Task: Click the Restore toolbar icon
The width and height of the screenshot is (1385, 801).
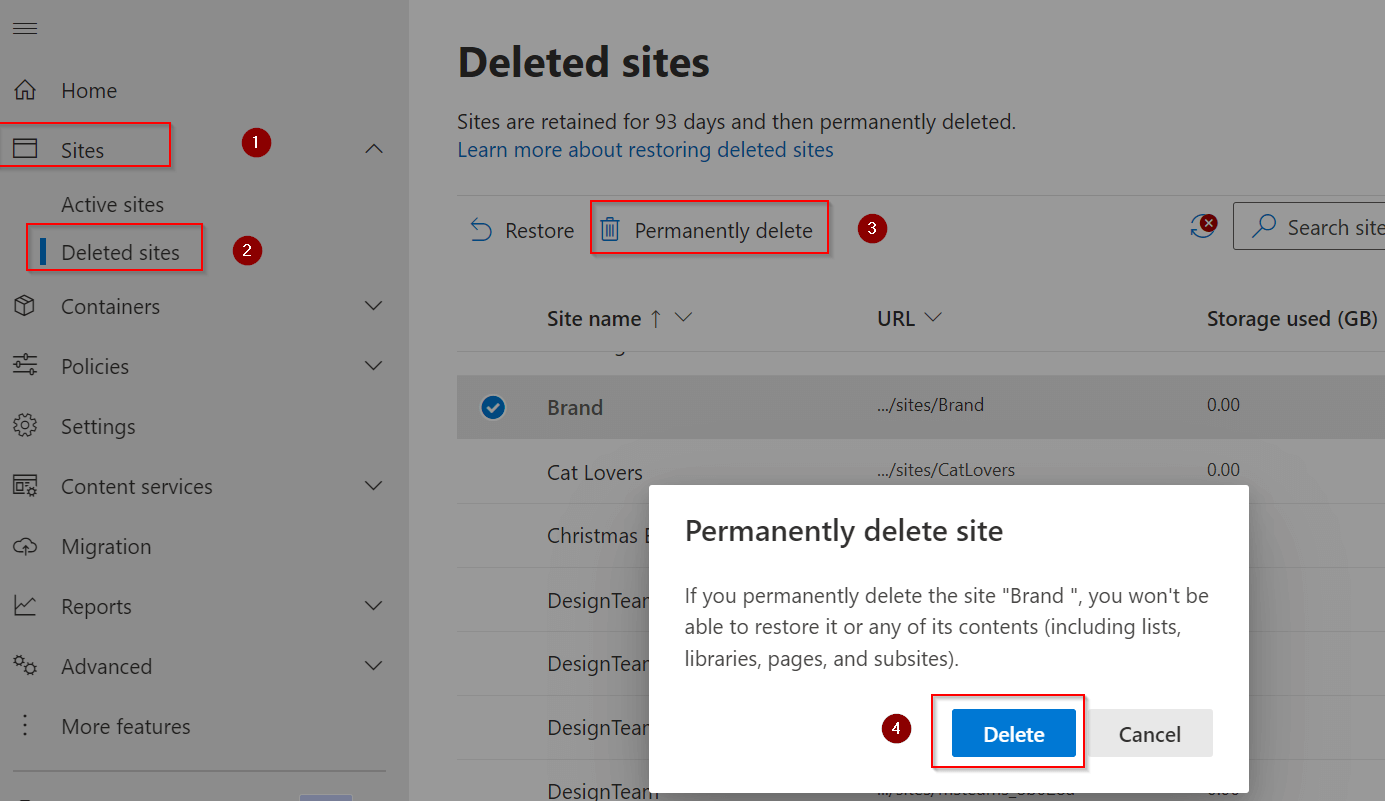Action: click(481, 229)
